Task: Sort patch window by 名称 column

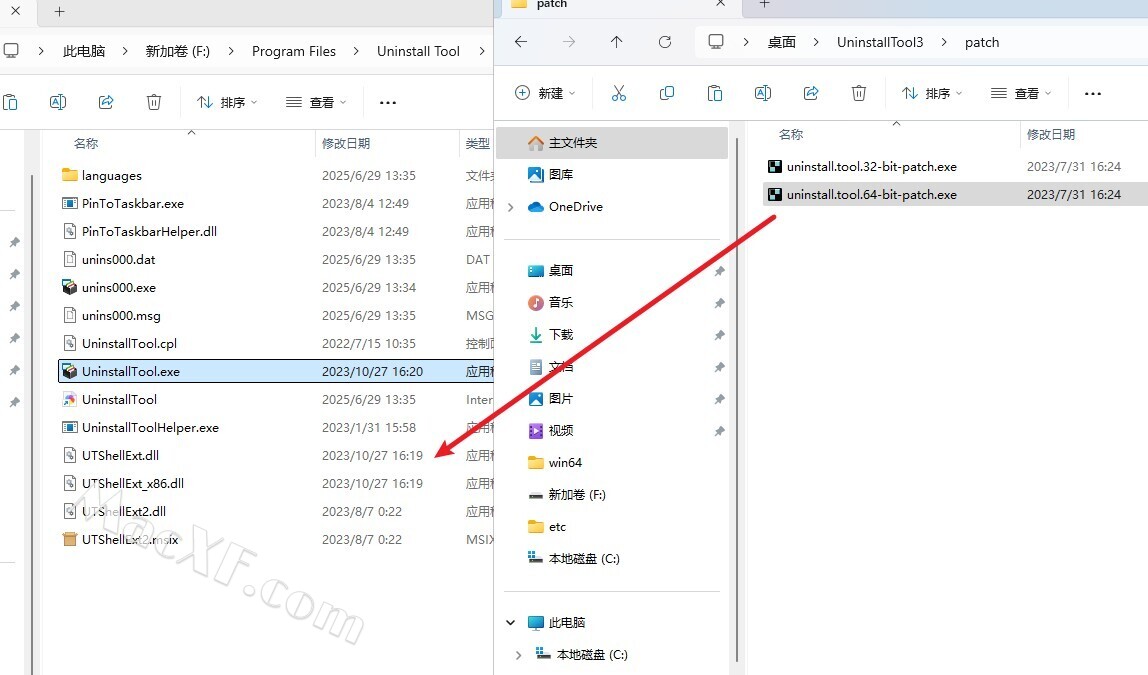Action: (x=791, y=135)
